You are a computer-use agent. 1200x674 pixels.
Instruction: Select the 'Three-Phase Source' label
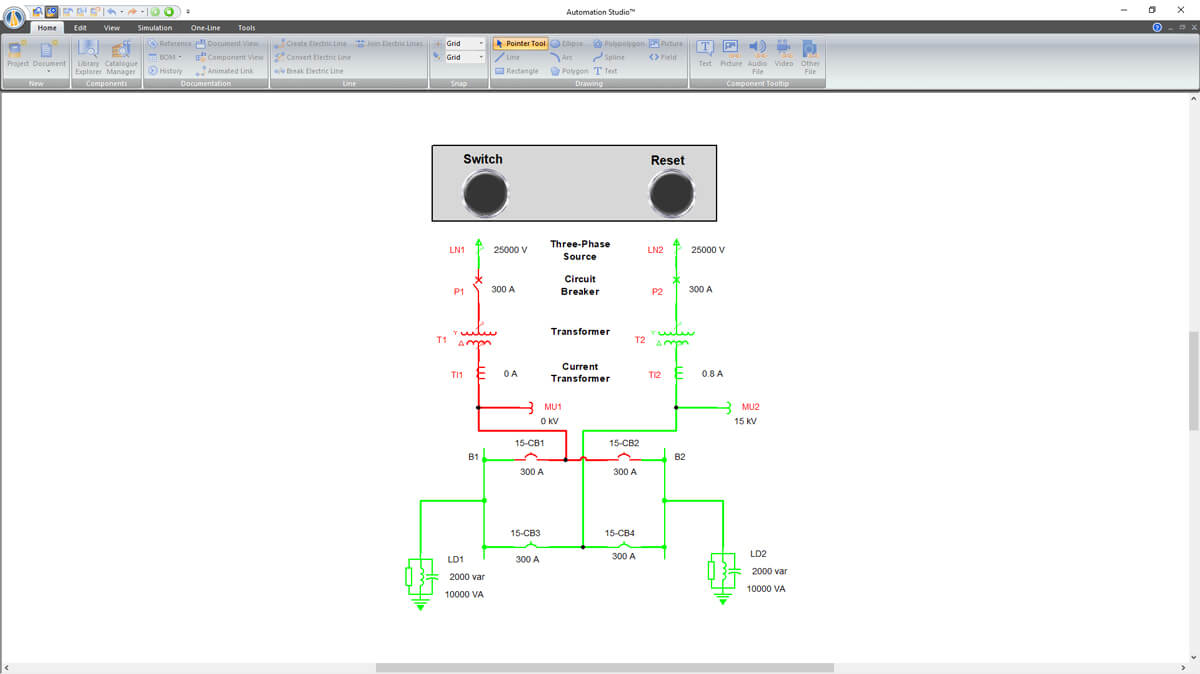580,250
